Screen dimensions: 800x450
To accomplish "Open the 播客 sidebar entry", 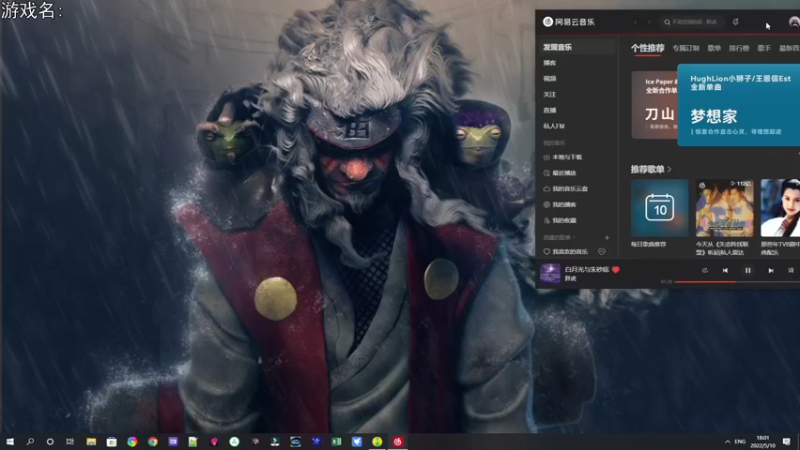I will [549, 63].
